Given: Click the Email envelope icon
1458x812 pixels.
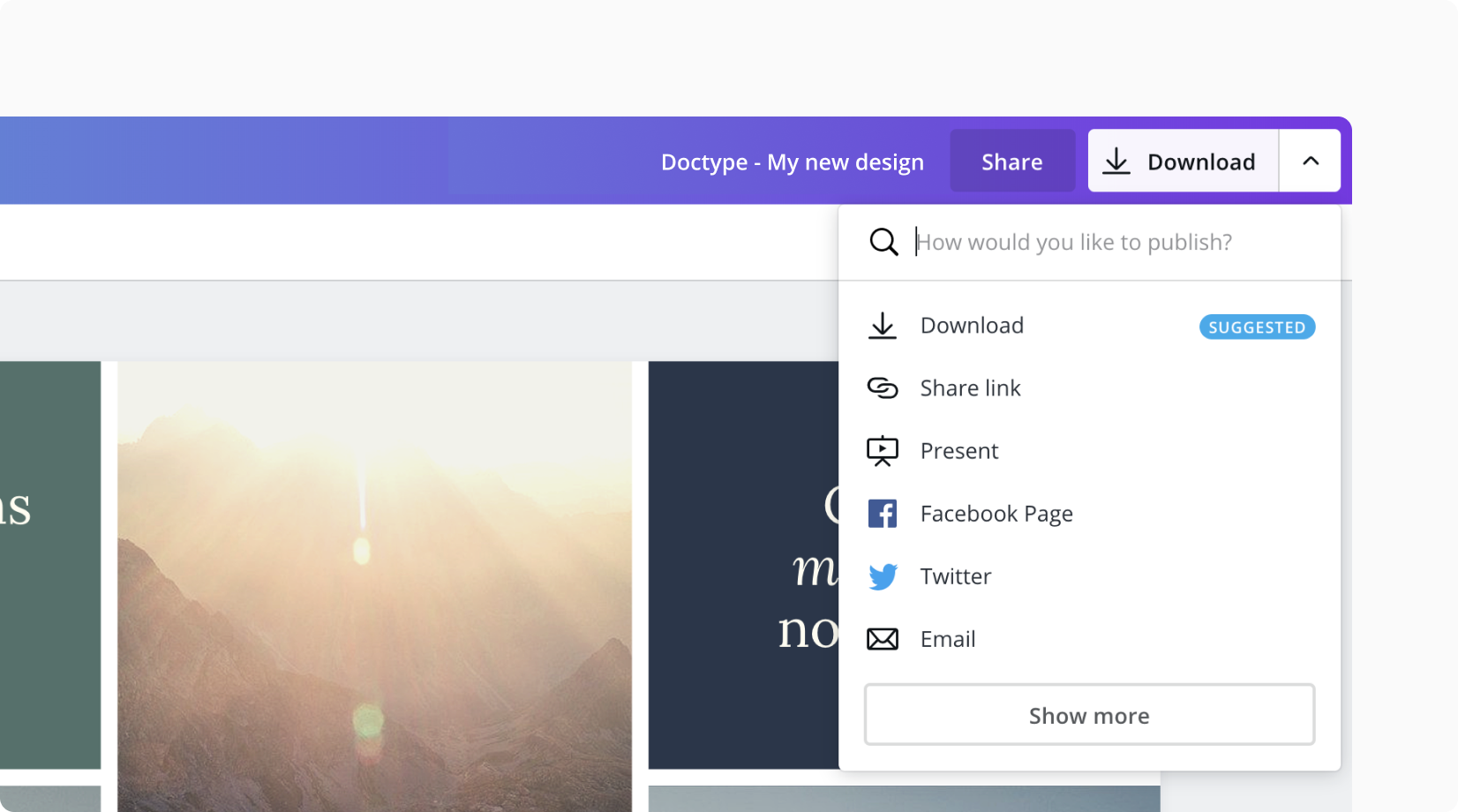Looking at the screenshot, I should 883,638.
